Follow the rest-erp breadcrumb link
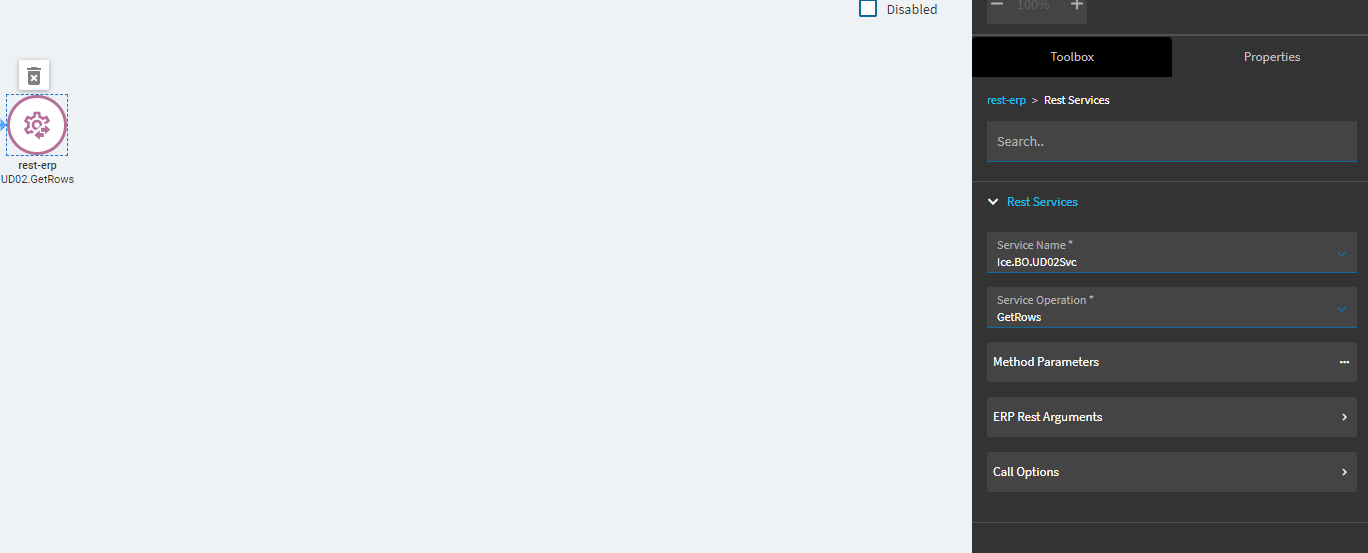 click(x=1006, y=100)
